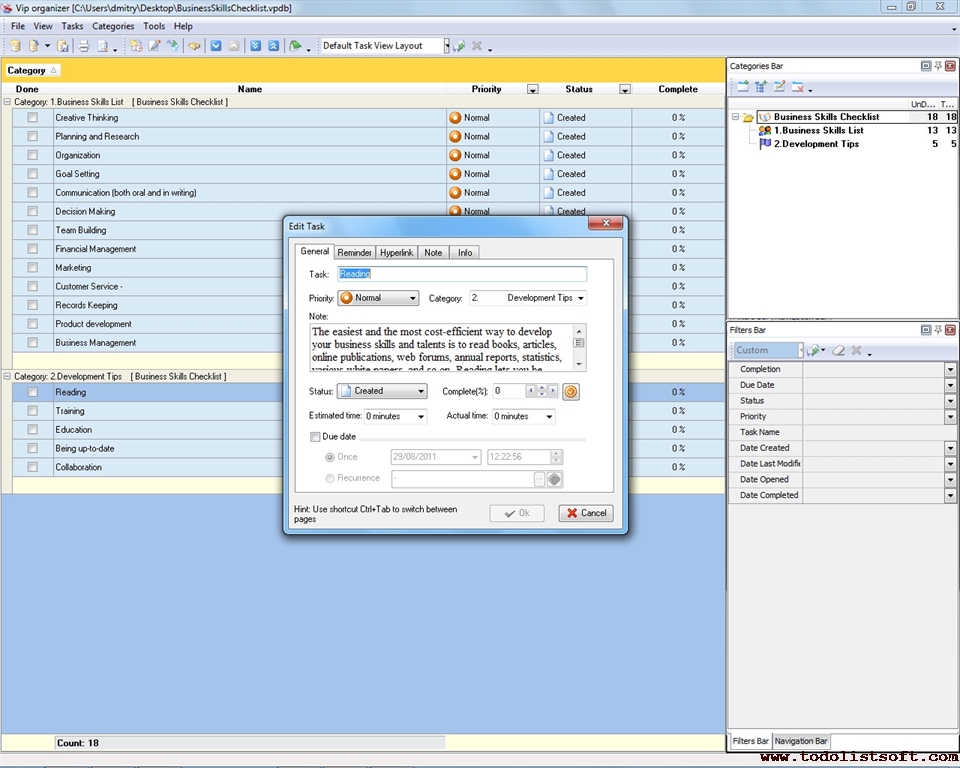Switch to the Navigation Bar tab
960x768 pixels.
click(801, 741)
